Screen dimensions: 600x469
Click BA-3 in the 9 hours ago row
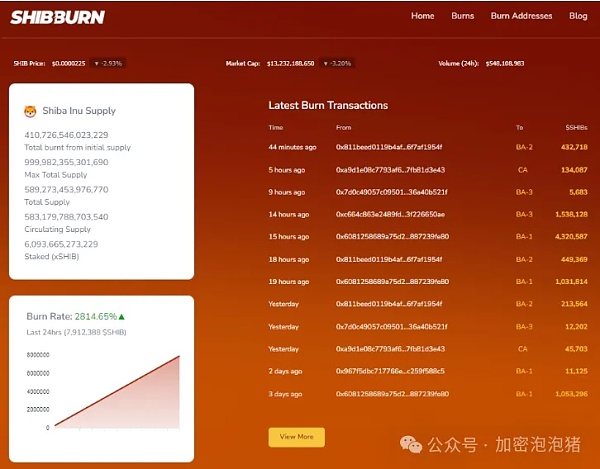tap(524, 192)
